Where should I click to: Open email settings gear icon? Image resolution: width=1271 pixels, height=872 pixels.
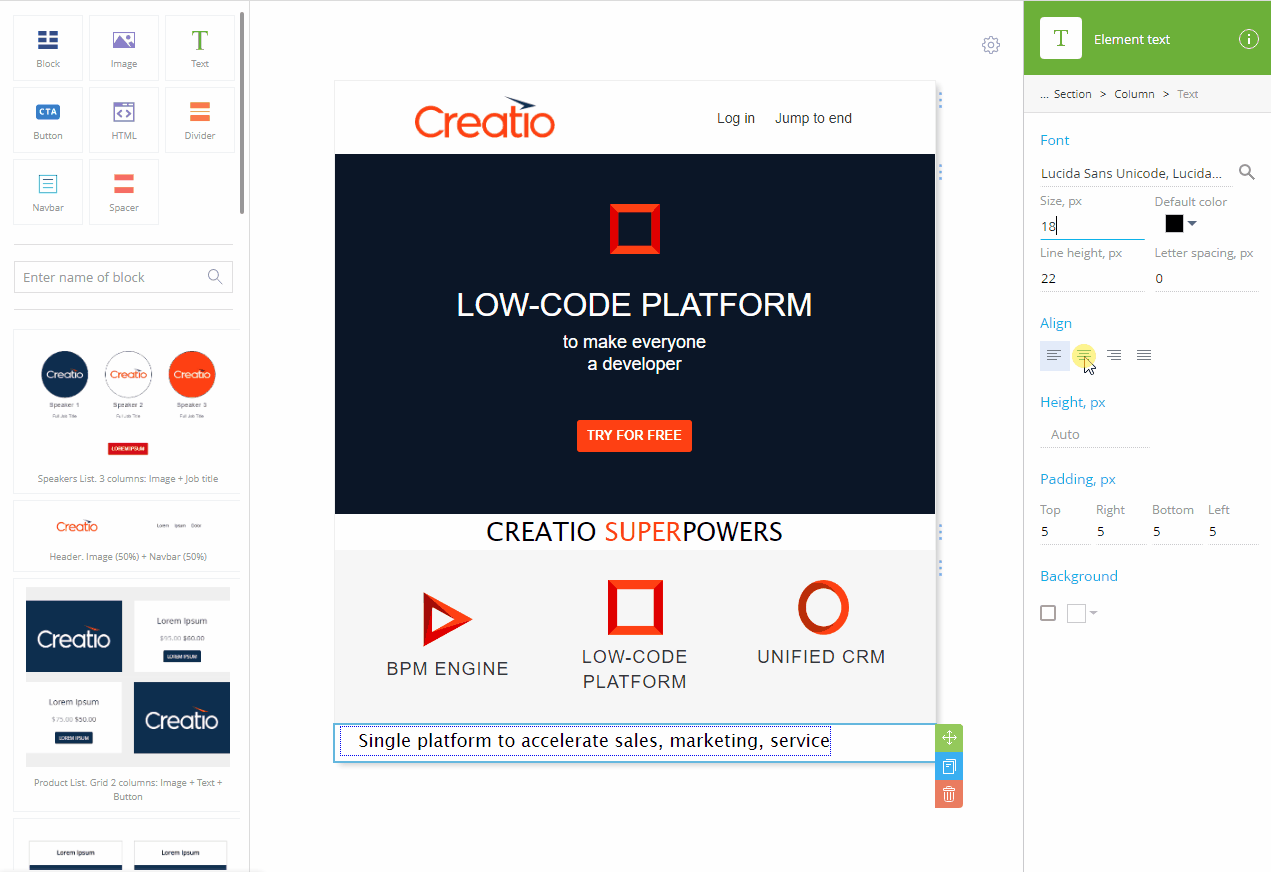click(991, 45)
